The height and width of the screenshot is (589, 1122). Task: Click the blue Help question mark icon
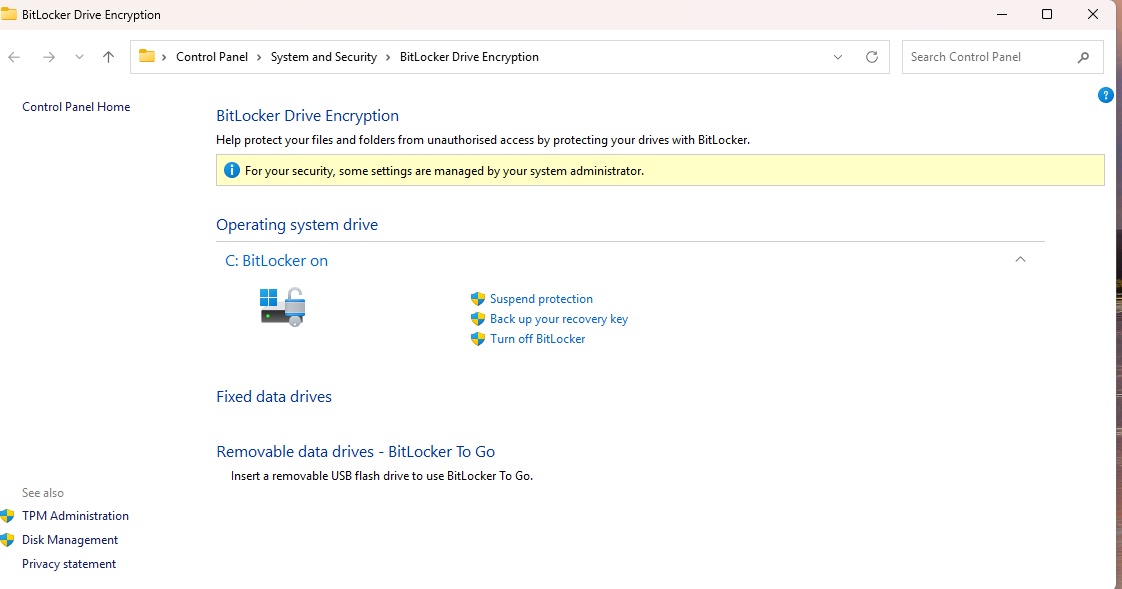point(1105,95)
